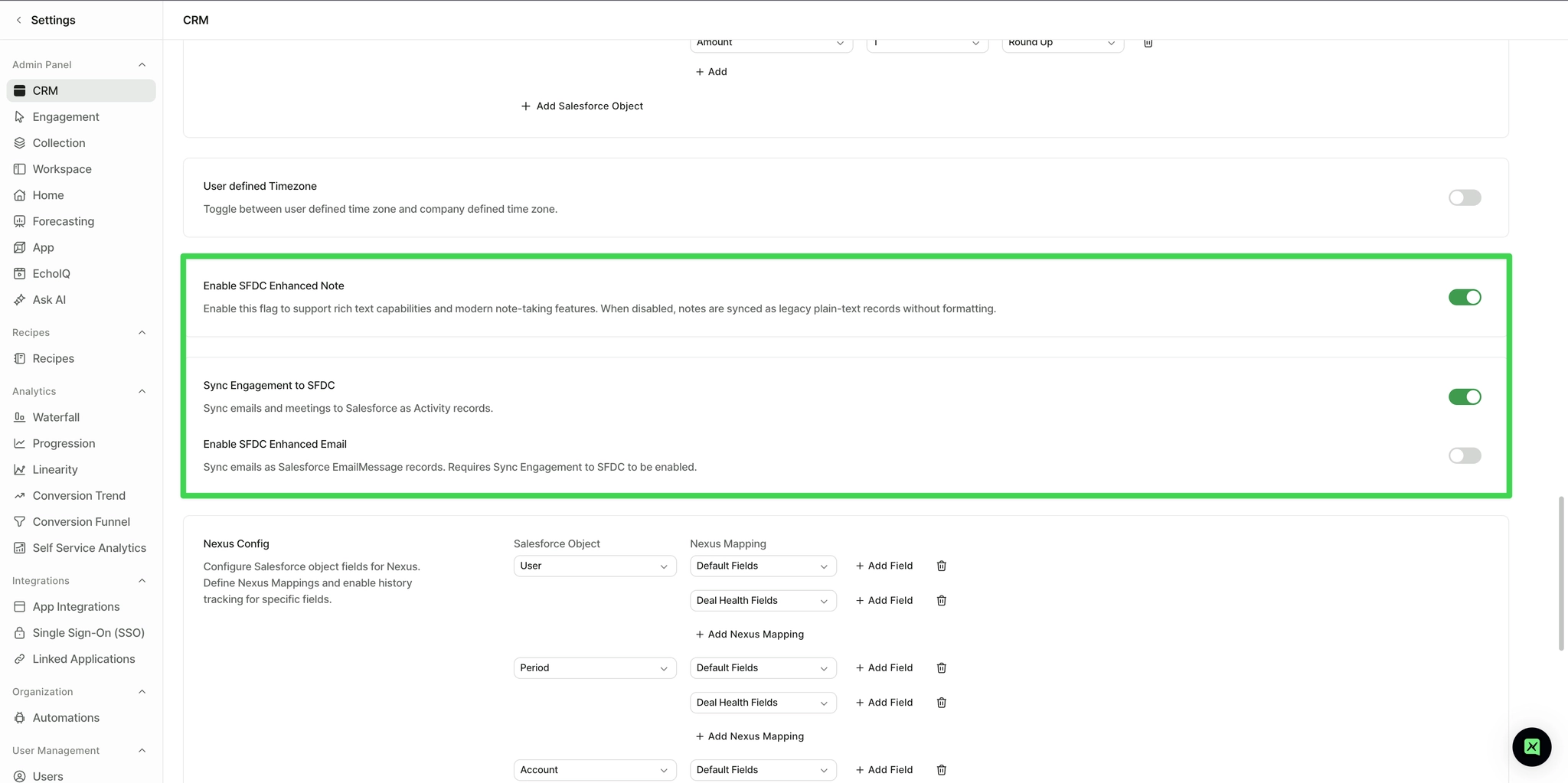
Task: Click the Progression line chart icon
Action: click(20, 443)
